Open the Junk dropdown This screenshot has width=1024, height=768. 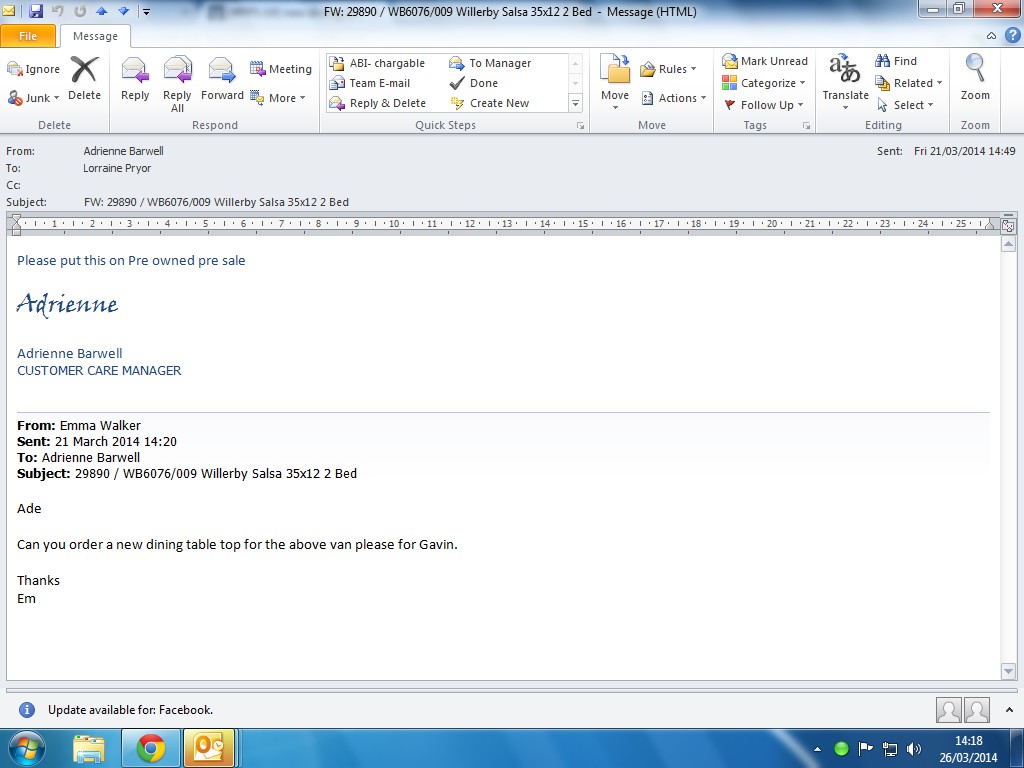click(x=33, y=98)
